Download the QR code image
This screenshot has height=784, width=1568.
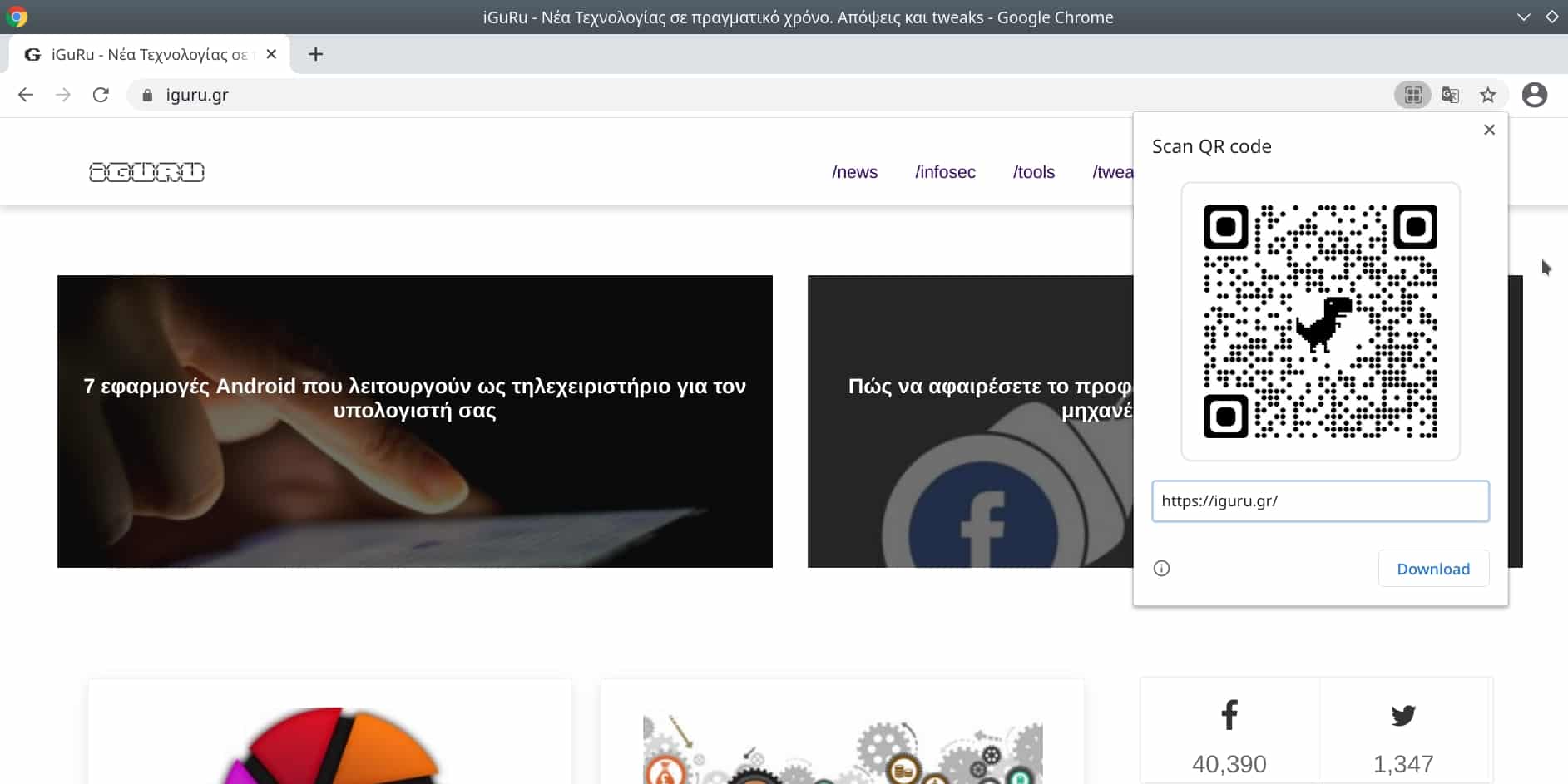pyautogui.click(x=1433, y=569)
